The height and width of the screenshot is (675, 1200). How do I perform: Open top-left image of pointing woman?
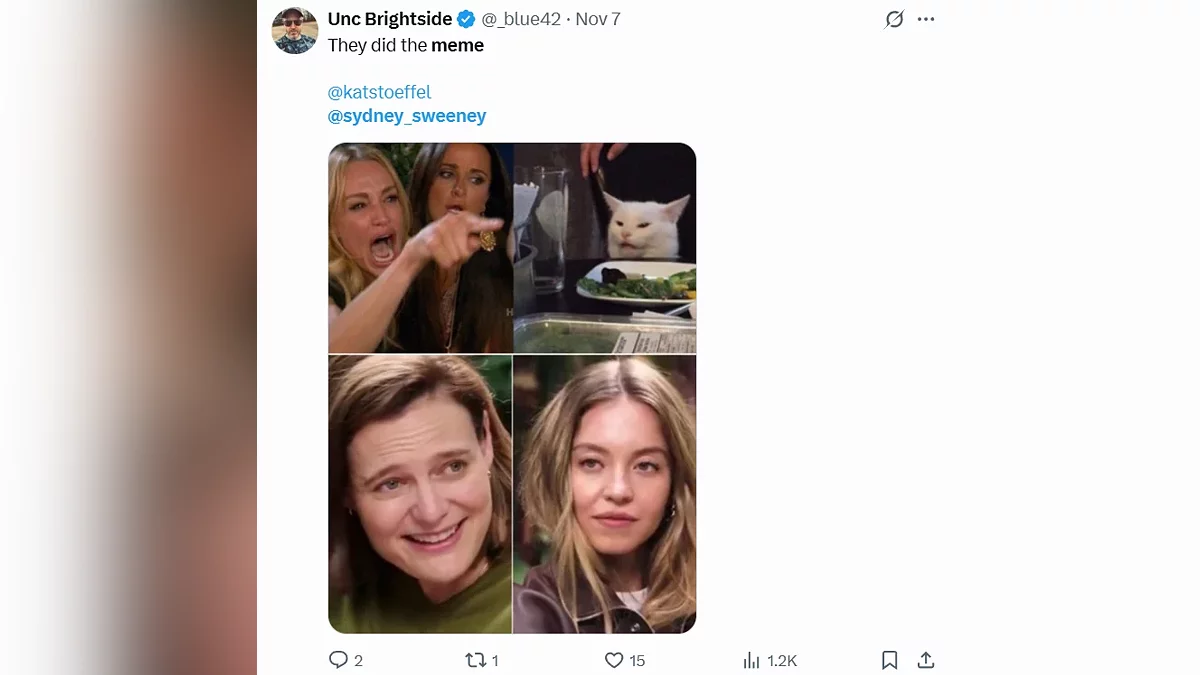[420, 248]
